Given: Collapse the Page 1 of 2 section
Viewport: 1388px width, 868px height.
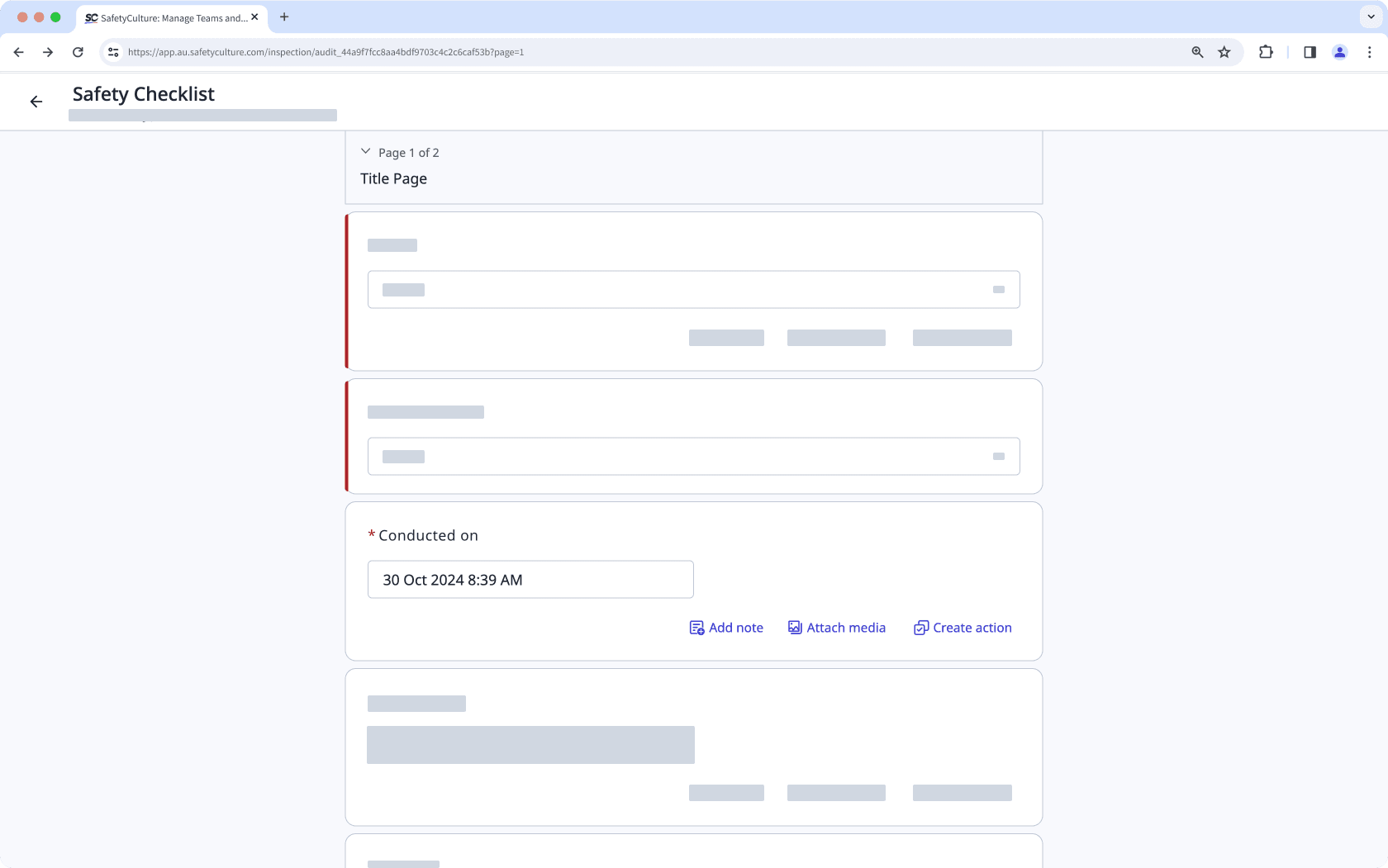Looking at the screenshot, I should click(366, 152).
